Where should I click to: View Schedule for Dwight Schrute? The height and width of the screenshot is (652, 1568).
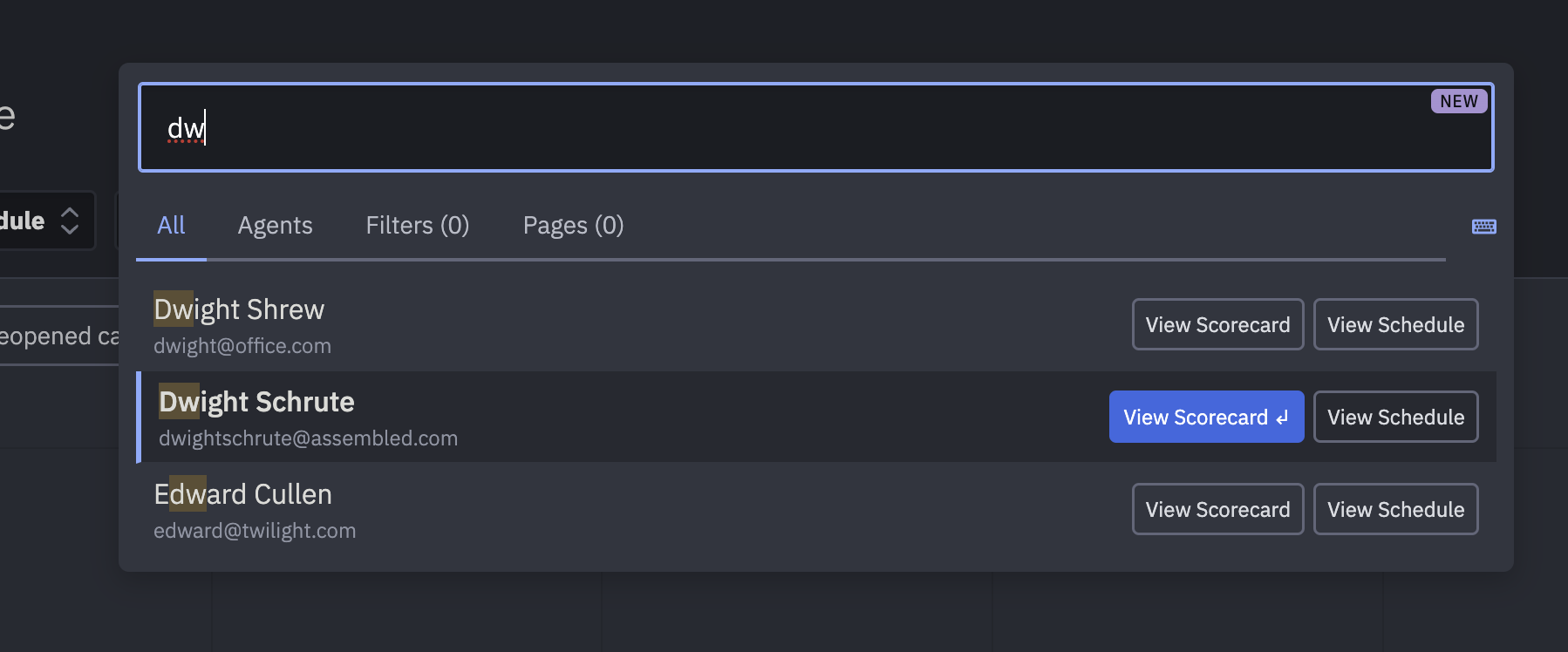(1395, 417)
